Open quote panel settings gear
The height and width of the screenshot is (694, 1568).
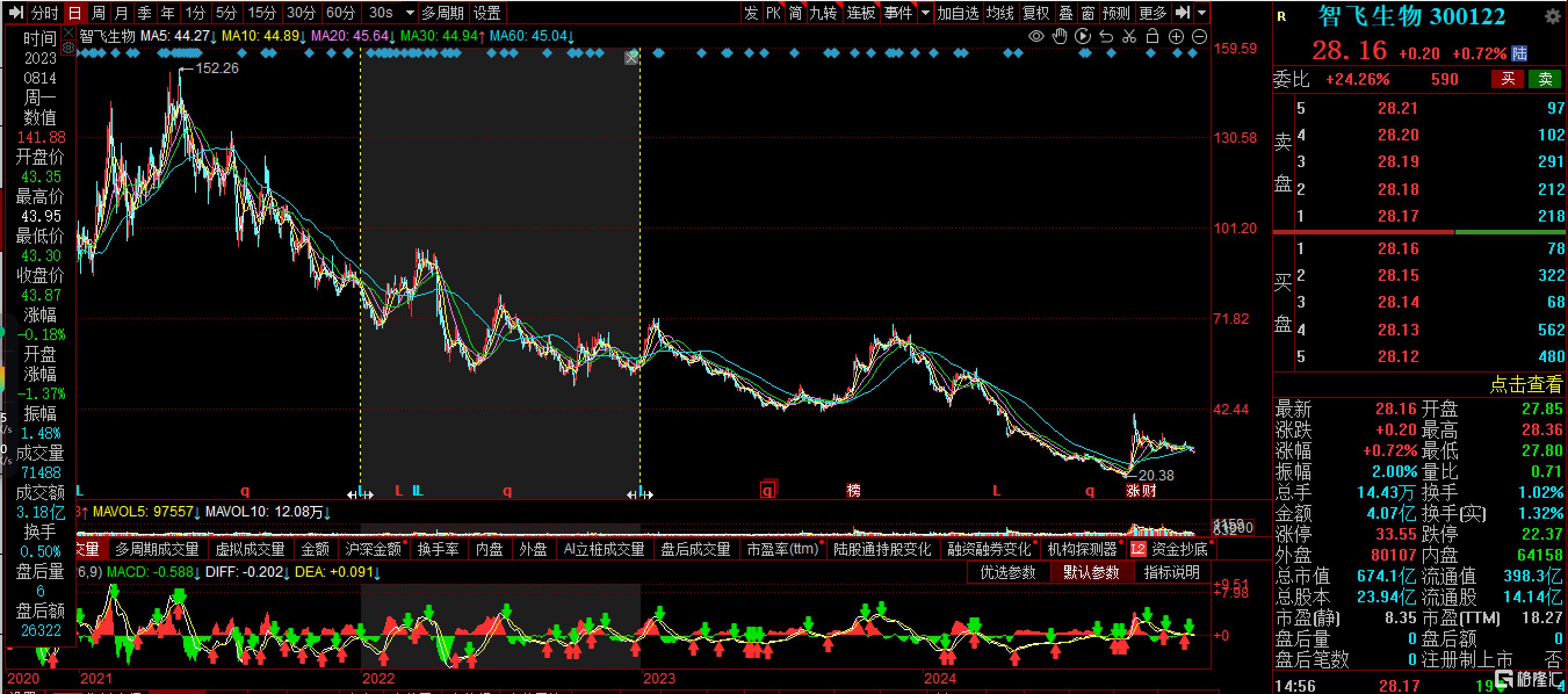click(x=1553, y=16)
